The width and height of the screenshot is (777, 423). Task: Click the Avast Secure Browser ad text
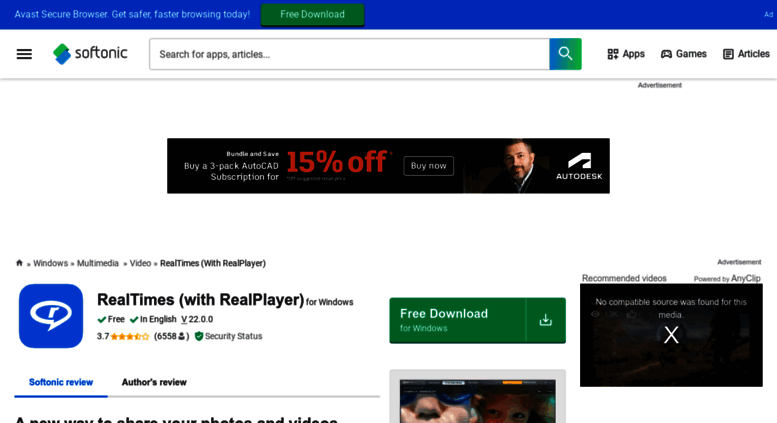(132, 14)
